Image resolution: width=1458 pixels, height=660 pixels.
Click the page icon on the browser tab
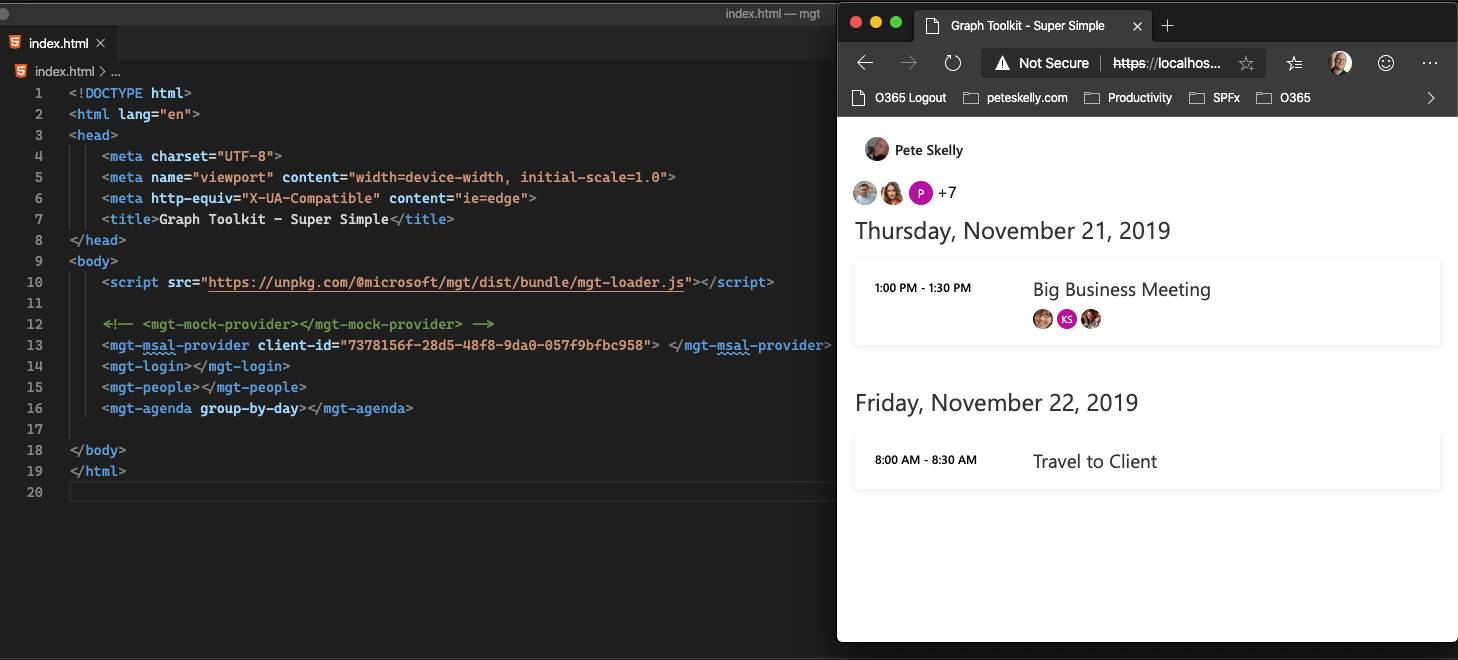(932, 26)
